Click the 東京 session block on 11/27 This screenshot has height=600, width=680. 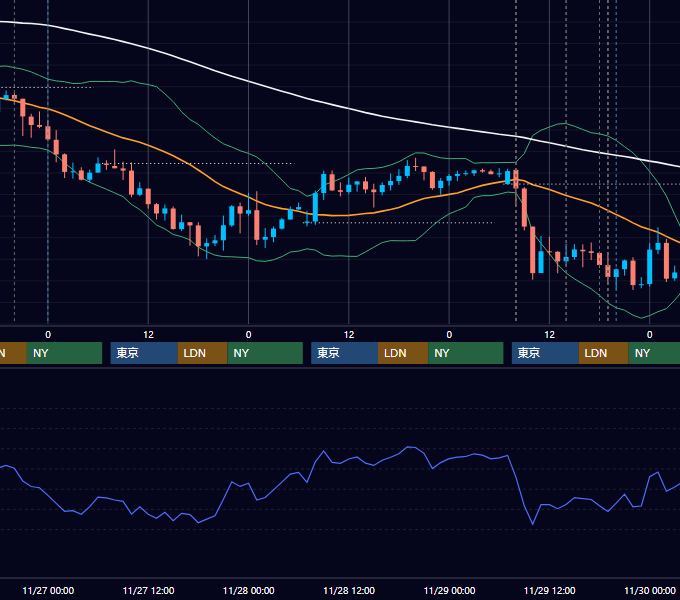pyautogui.click(x=144, y=353)
